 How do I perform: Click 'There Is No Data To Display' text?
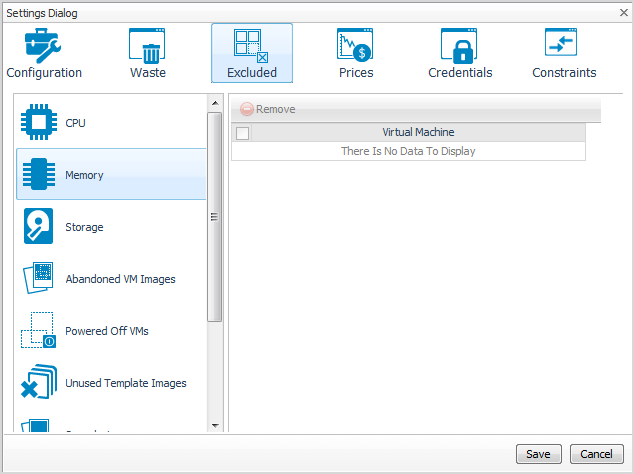pyautogui.click(x=408, y=151)
